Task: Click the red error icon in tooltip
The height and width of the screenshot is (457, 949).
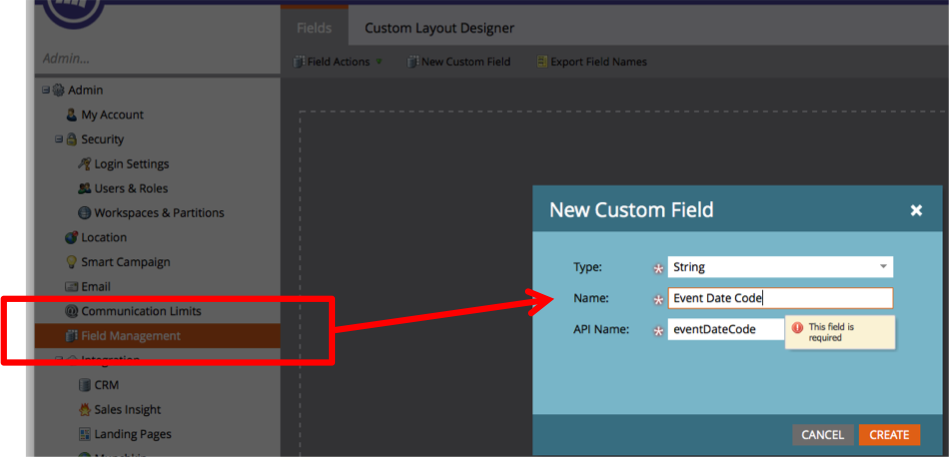Action: click(798, 327)
